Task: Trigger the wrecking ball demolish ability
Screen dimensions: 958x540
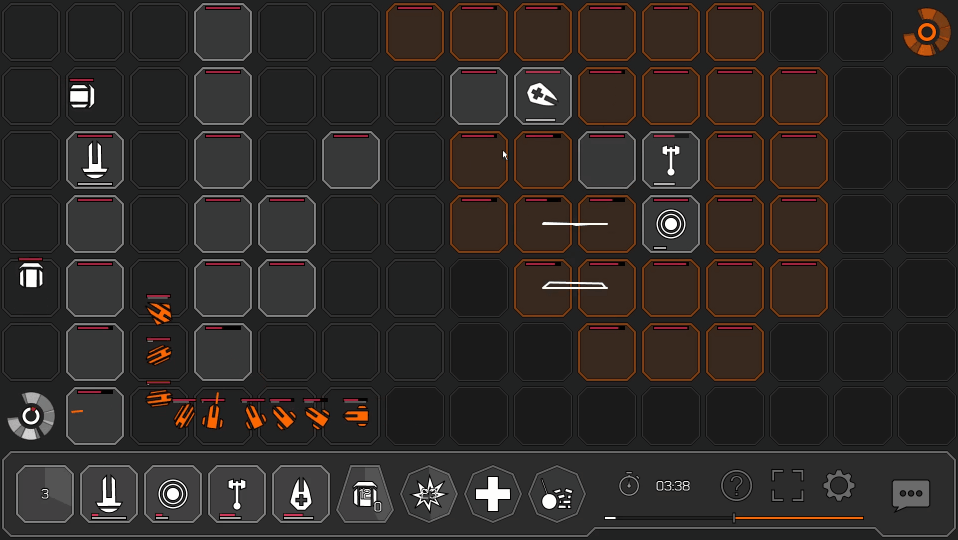Action: pos(557,494)
